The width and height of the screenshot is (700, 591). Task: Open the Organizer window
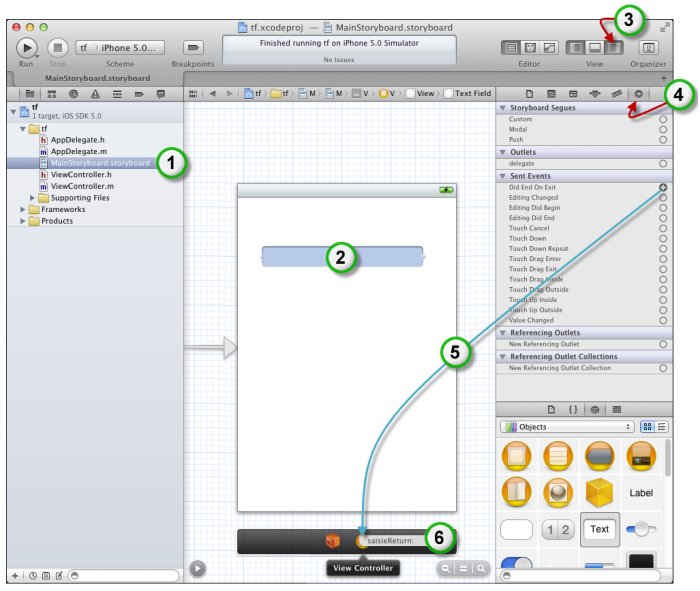pos(649,47)
